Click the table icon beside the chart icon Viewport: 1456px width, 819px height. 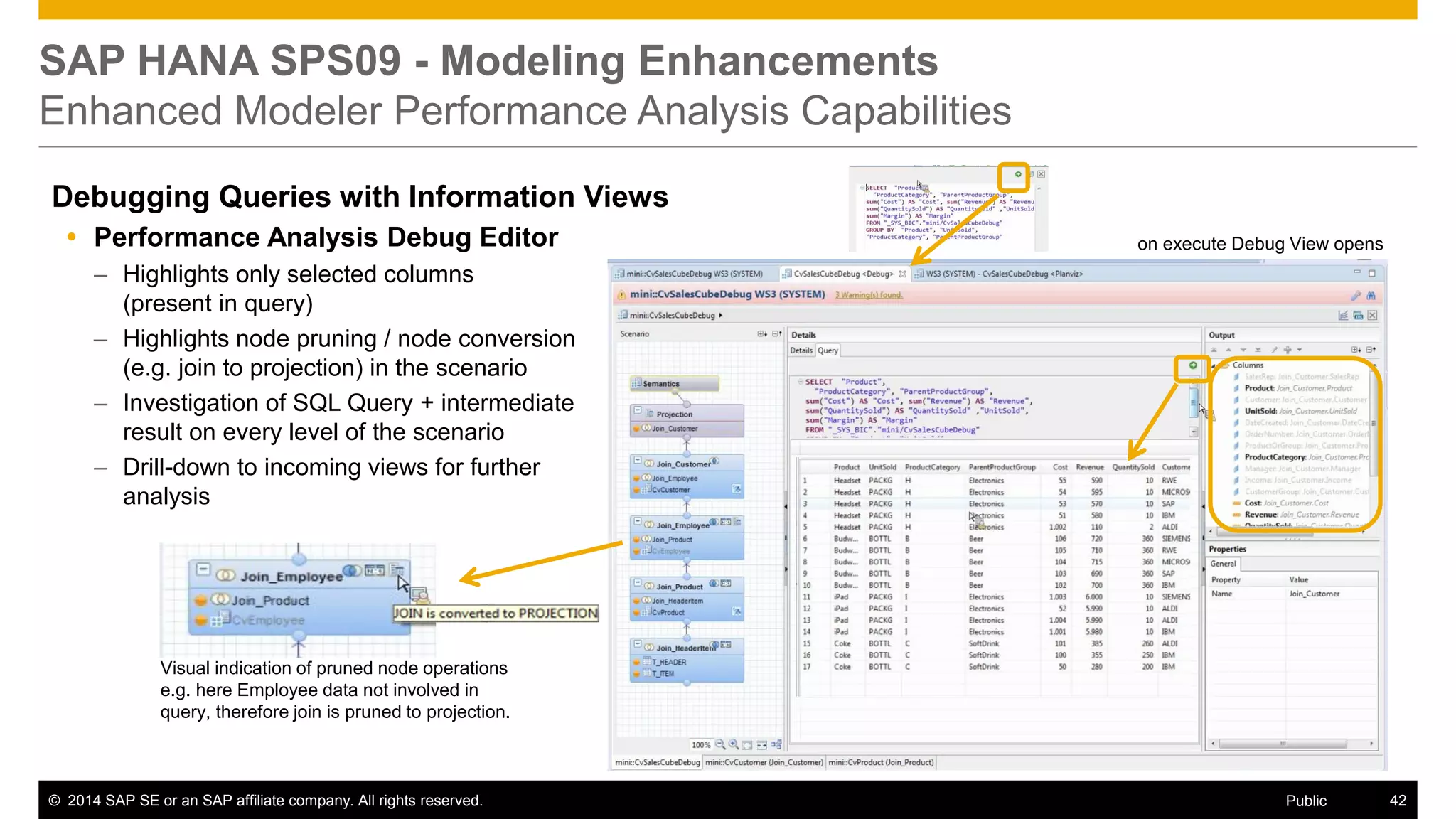click(1358, 316)
